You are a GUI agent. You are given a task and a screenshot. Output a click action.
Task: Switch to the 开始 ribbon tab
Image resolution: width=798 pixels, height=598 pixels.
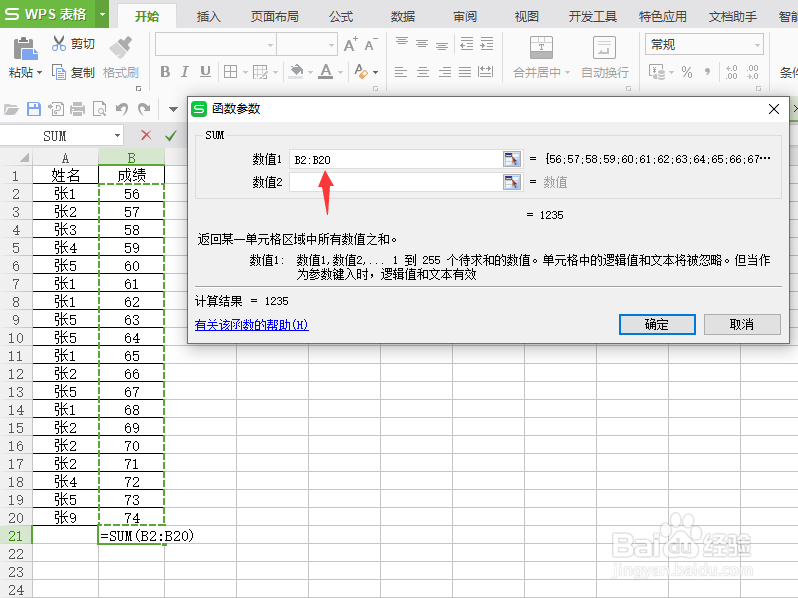coord(147,16)
